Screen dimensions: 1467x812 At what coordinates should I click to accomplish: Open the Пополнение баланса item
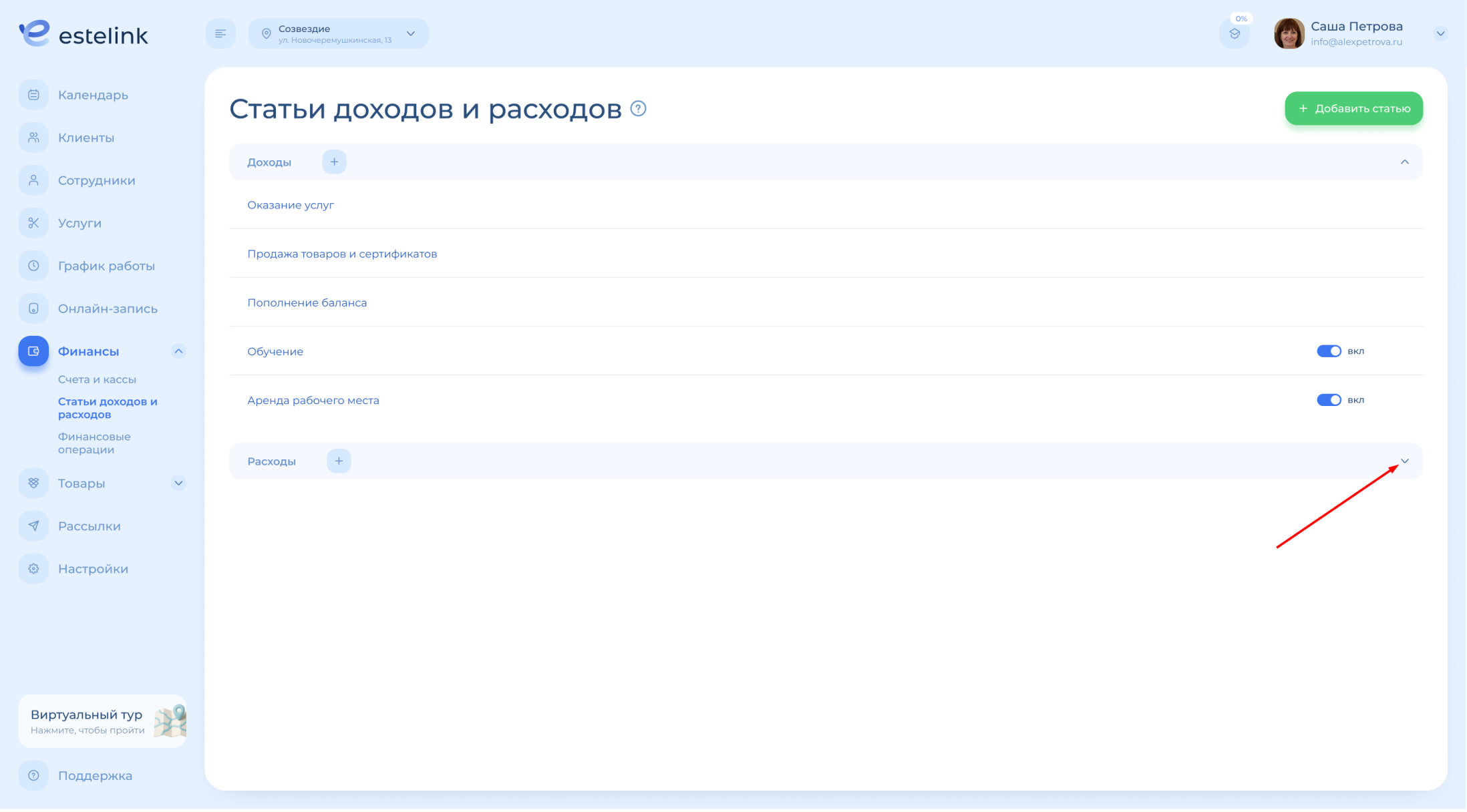pyautogui.click(x=307, y=302)
